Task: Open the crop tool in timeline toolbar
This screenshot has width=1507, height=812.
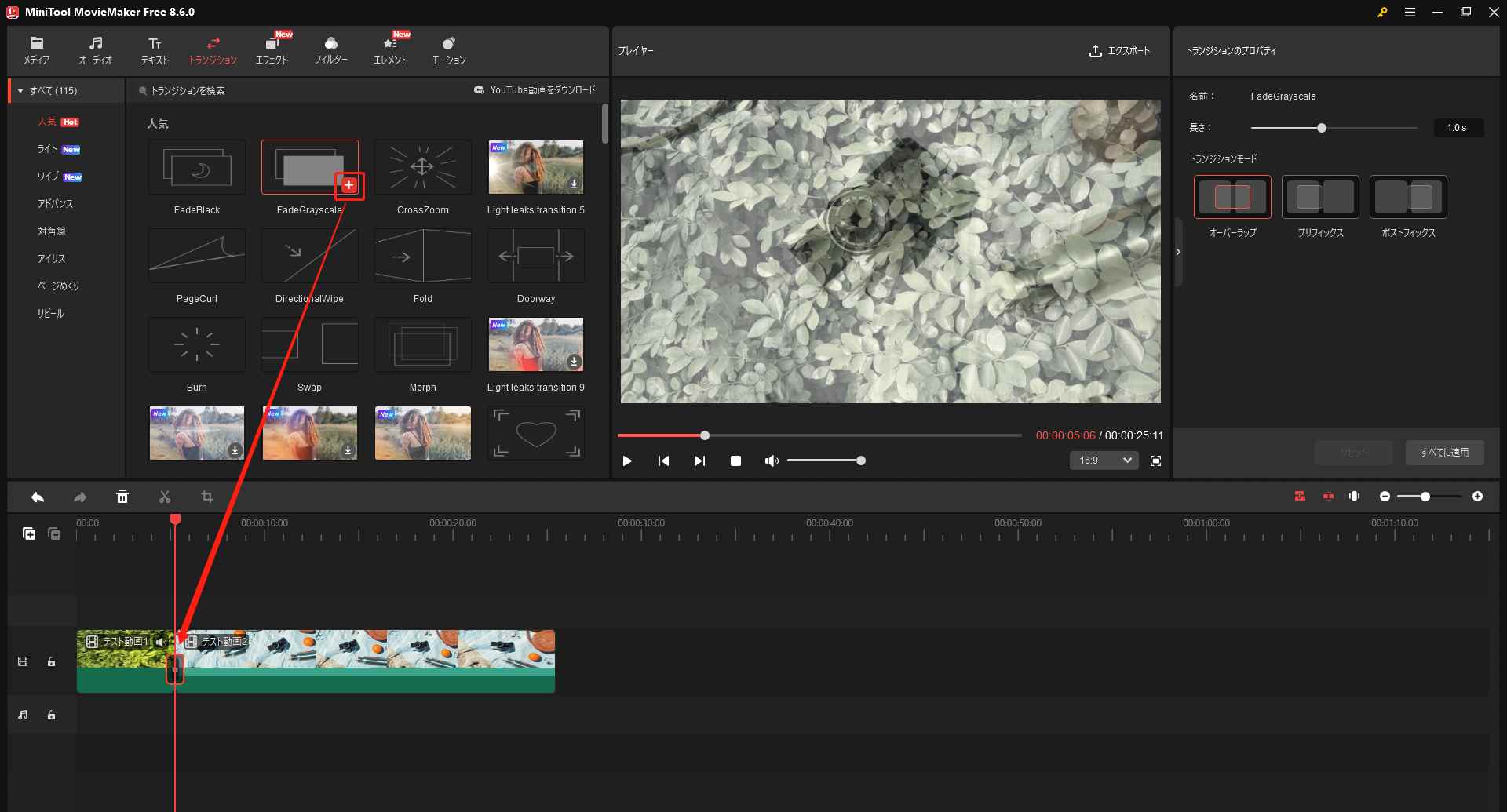Action: [206, 497]
